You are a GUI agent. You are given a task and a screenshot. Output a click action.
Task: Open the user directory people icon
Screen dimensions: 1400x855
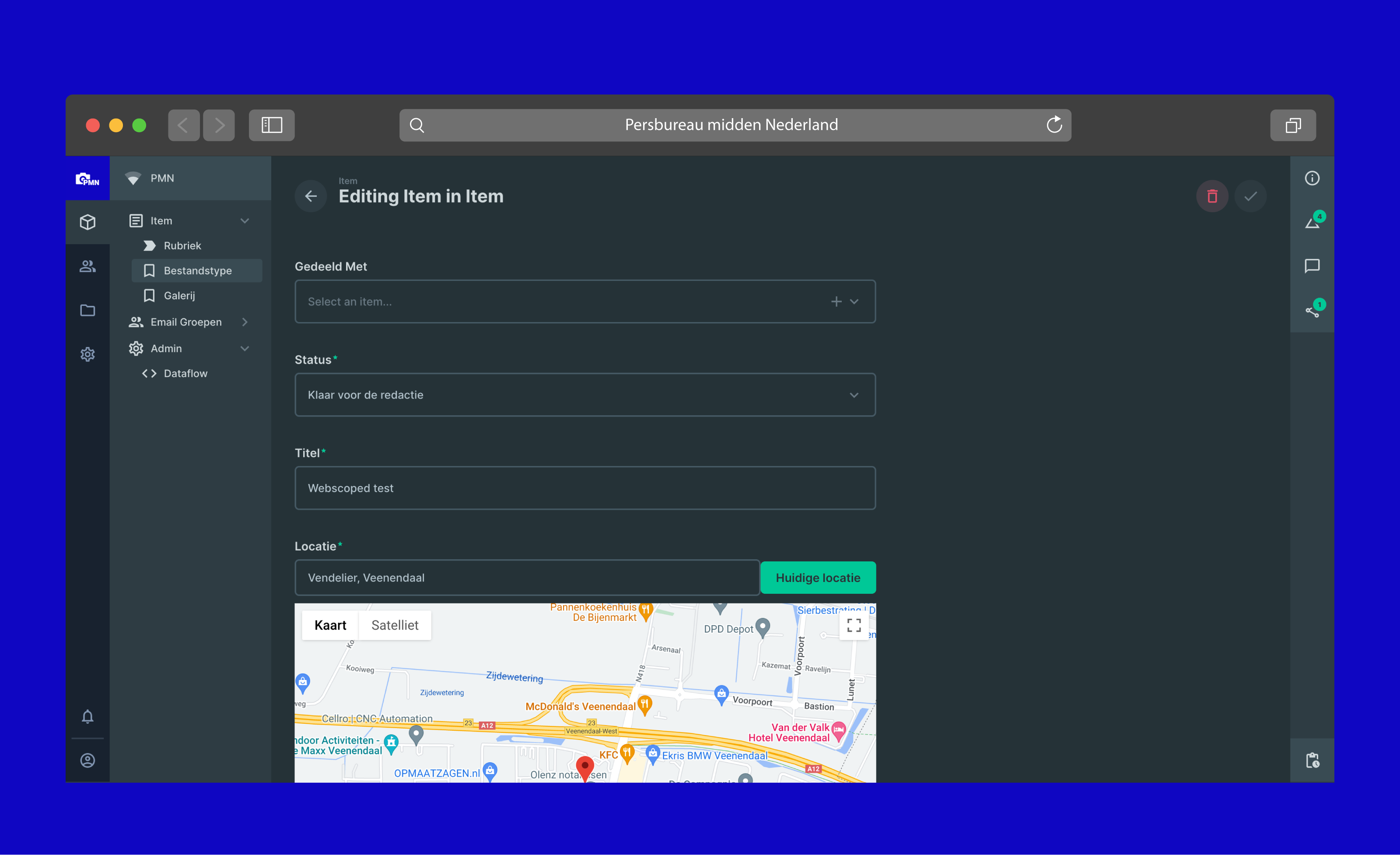[x=87, y=266]
